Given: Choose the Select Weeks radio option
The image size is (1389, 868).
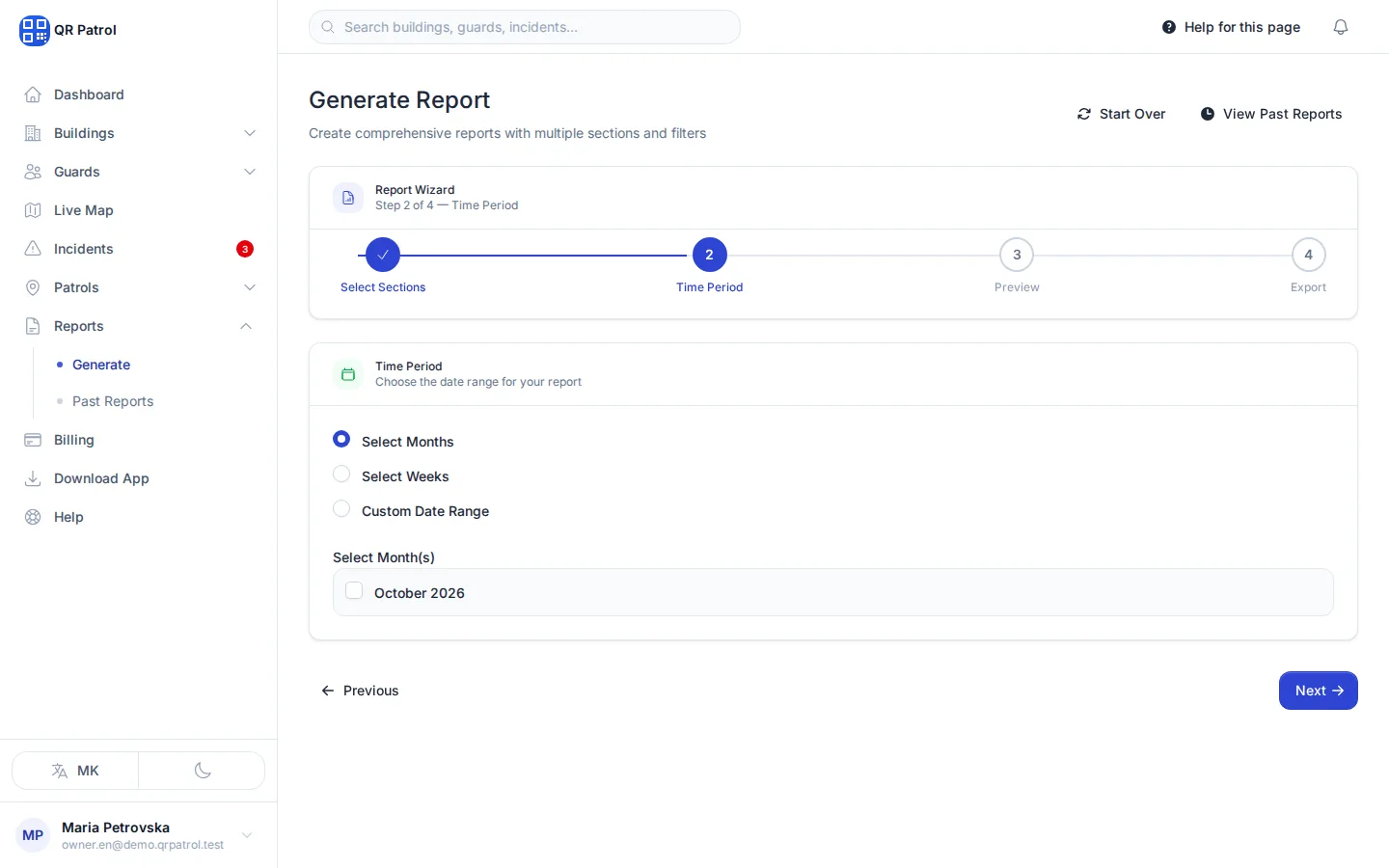Looking at the screenshot, I should [x=341, y=474].
